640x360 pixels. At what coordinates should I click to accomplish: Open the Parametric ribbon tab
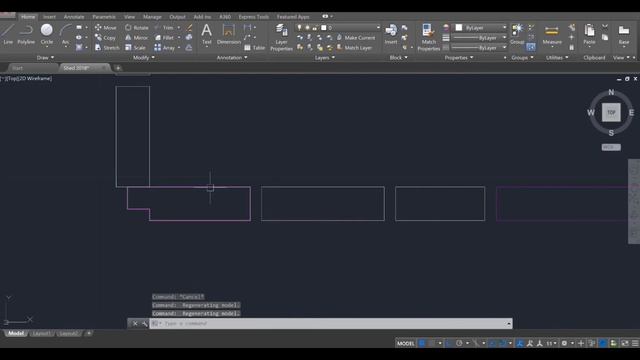[x=104, y=17]
